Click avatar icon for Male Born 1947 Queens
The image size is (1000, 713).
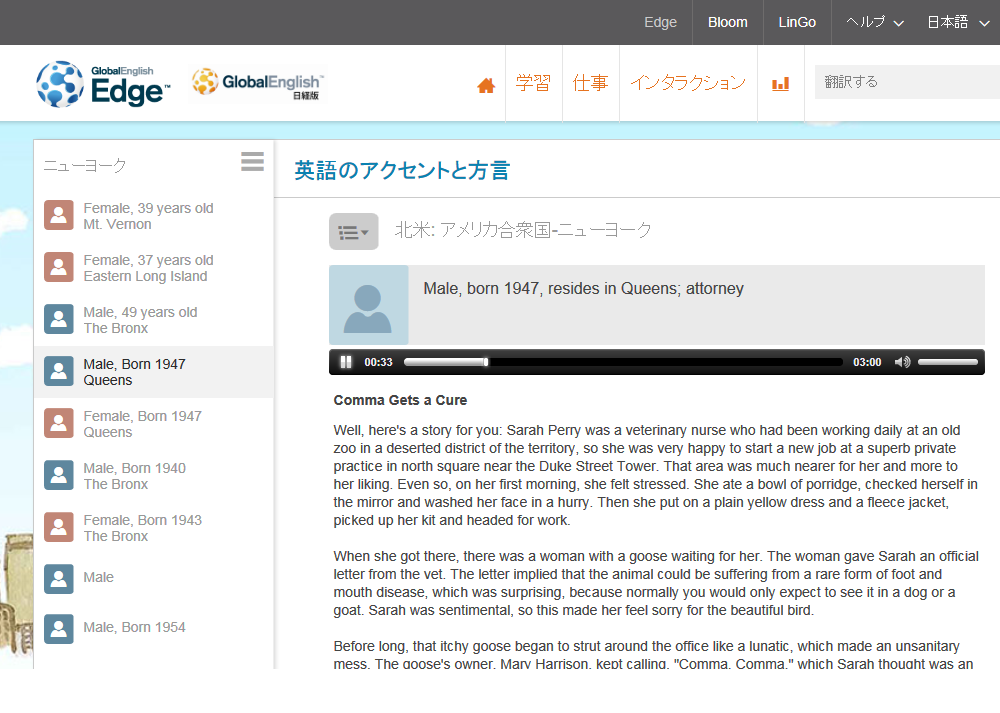coord(59,371)
